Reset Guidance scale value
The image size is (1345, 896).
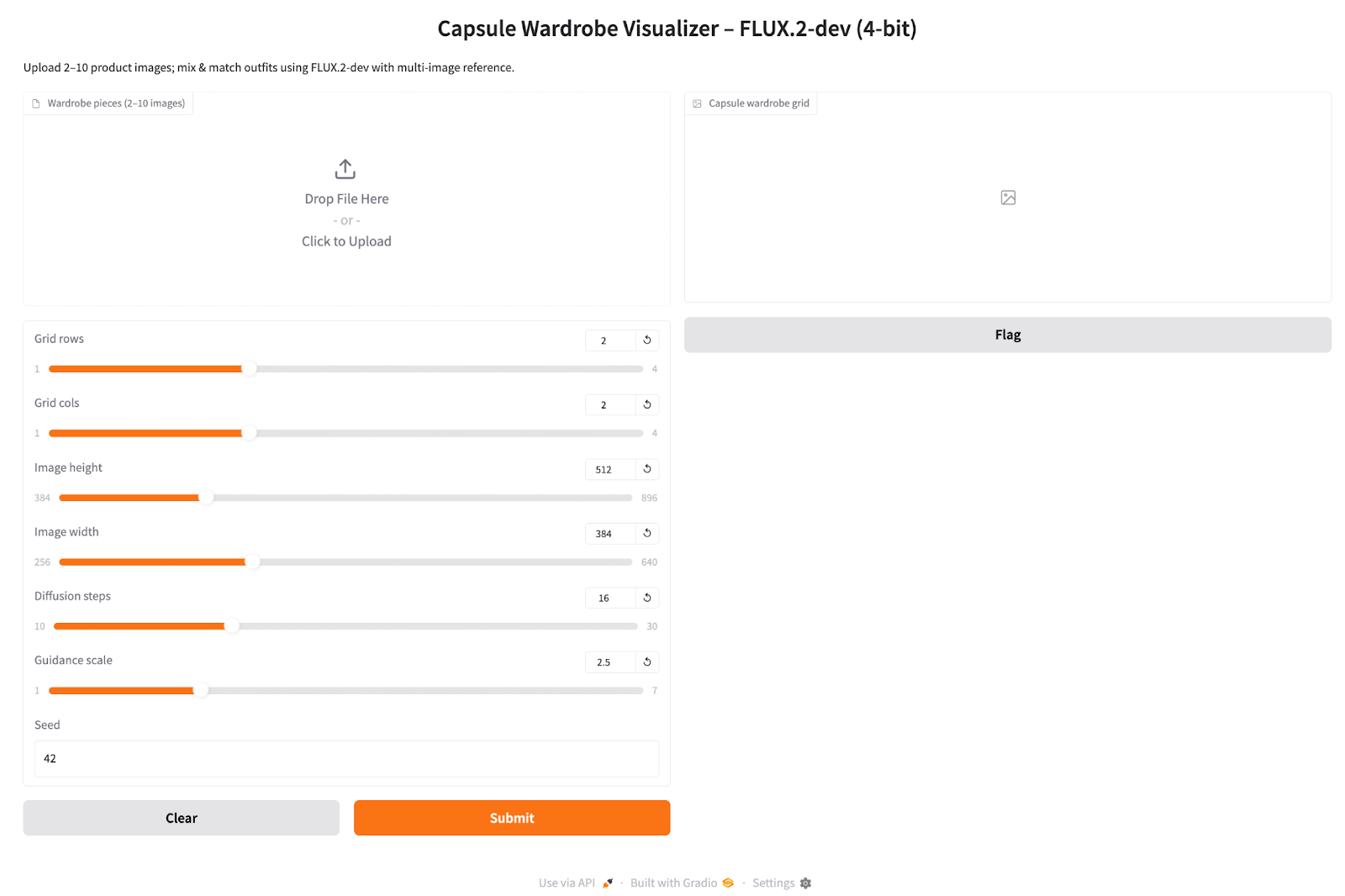(647, 662)
